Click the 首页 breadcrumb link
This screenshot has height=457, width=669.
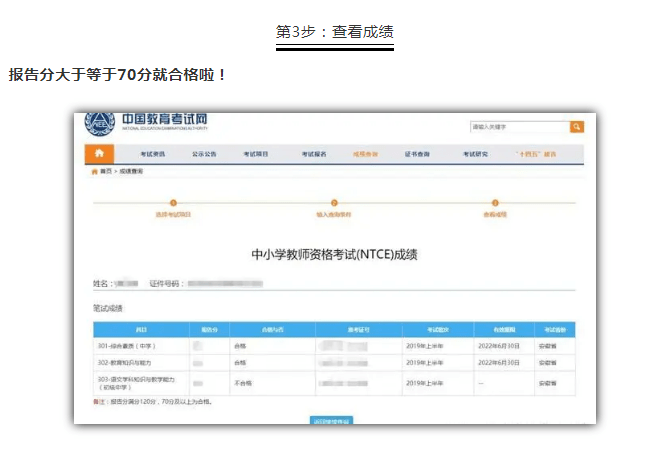tap(106, 171)
